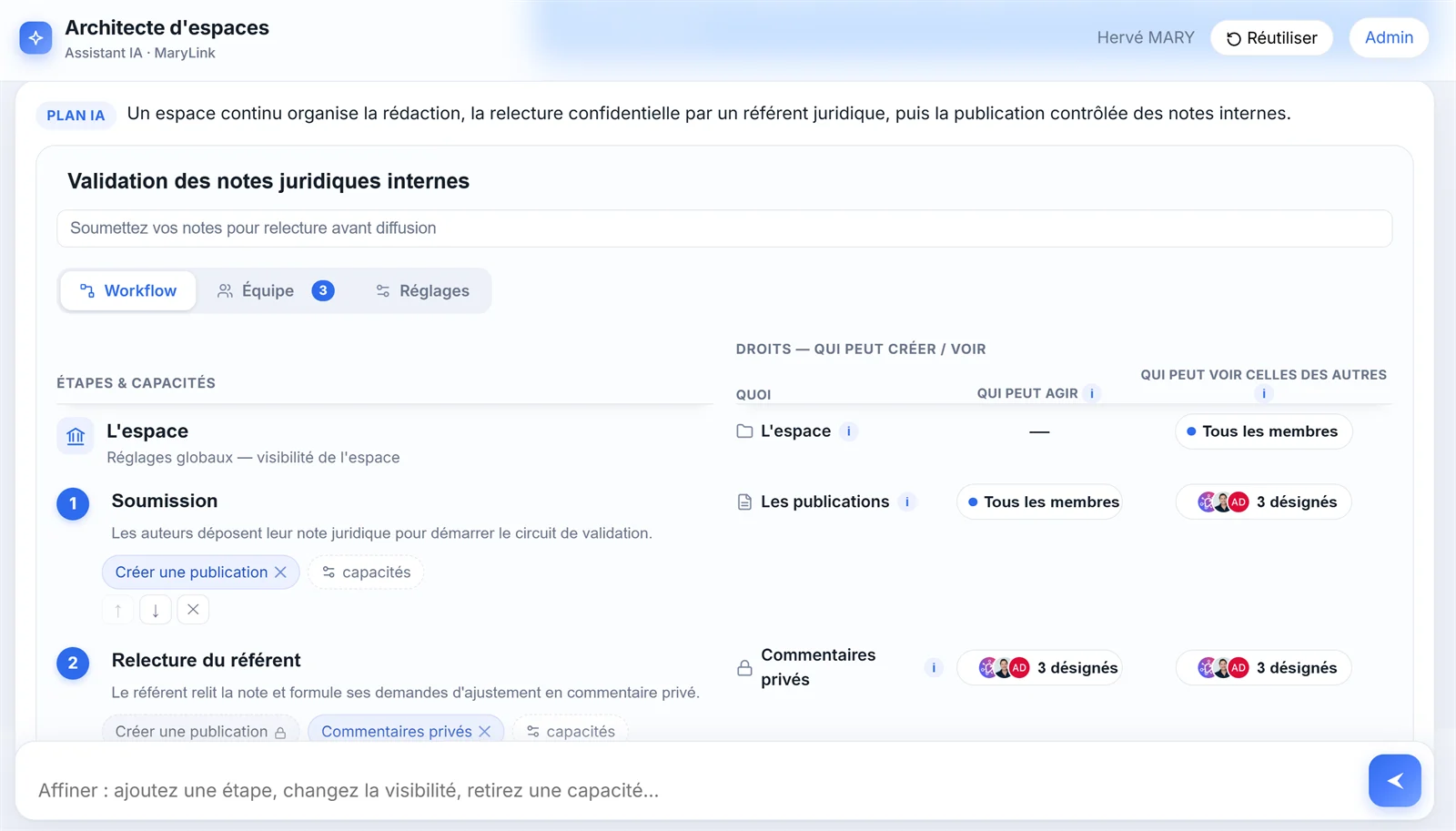The height and width of the screenshot is (831, 1456).
Task: Click info icon beside Commentaires privés
Action: coord(934,668)
